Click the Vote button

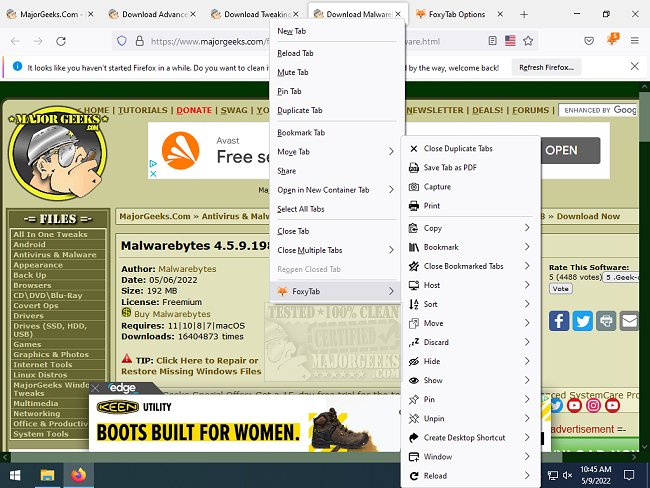point(560,289)
